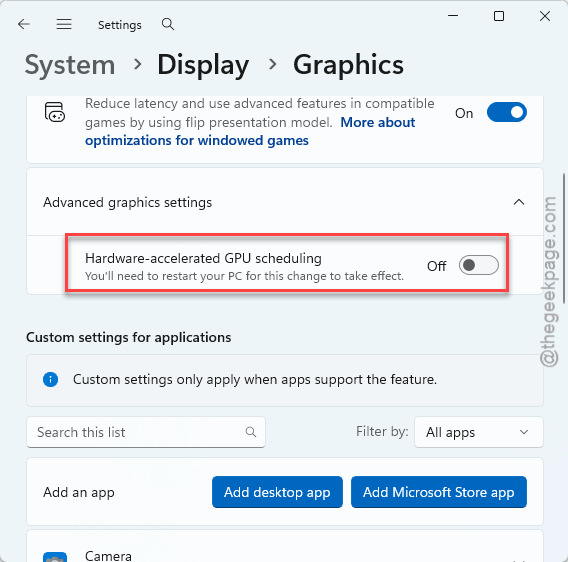Collapse Advanced graphics settings section
Image resolution: width=568 pixels, height=562 pixels.
click(519, 202)
